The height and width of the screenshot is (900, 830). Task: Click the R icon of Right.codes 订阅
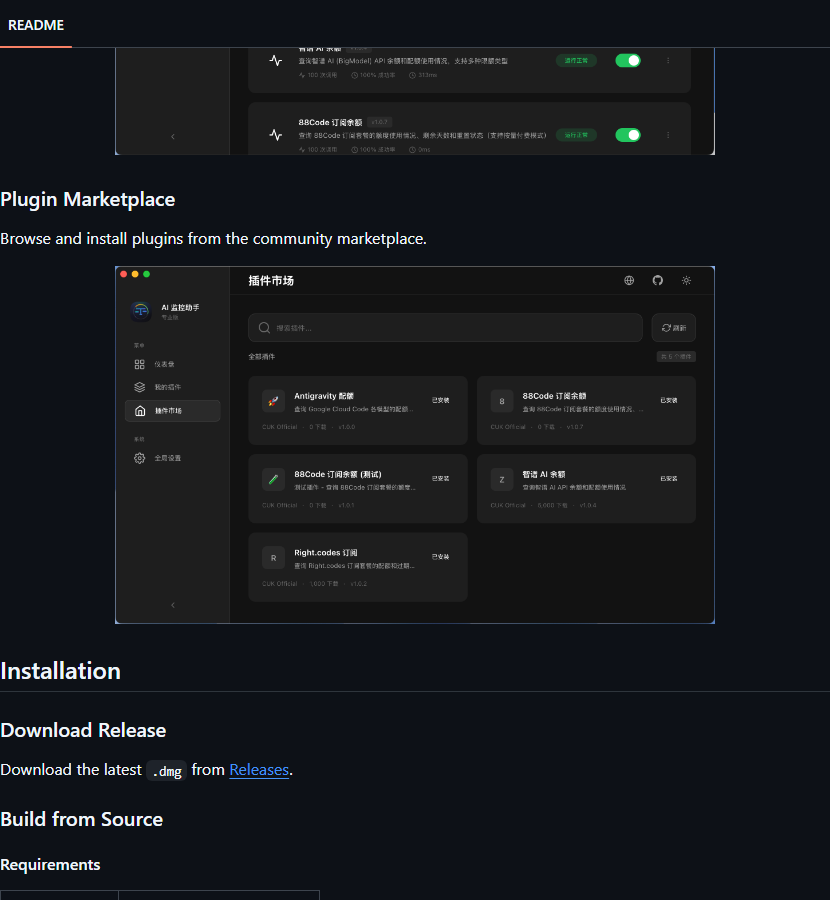click(273, 558)
